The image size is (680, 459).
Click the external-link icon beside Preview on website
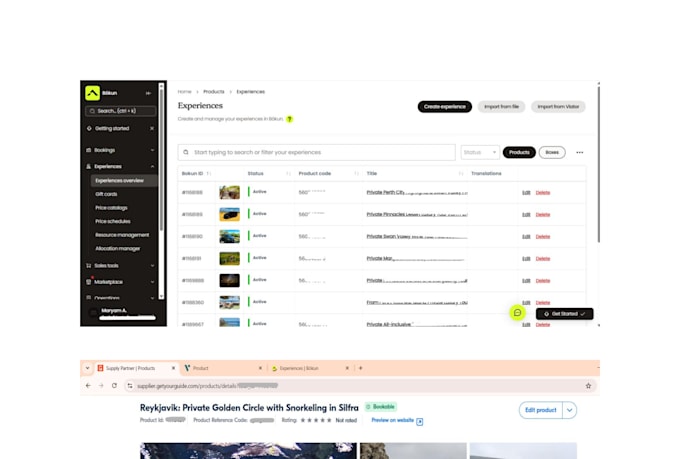pos(419,422)
